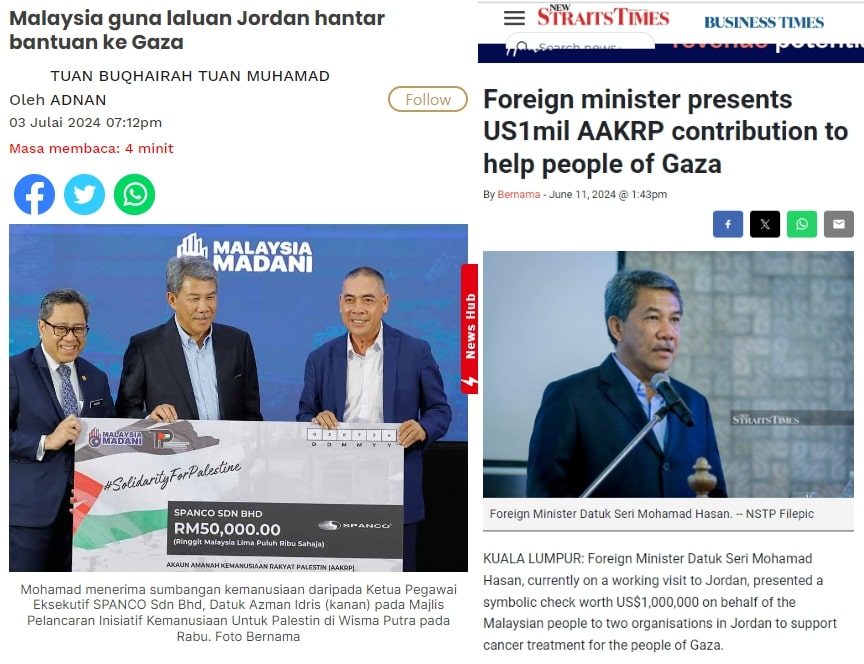Share article via round Twitter icon
This screenshot has width=864, height=664.
pos(84,195)
